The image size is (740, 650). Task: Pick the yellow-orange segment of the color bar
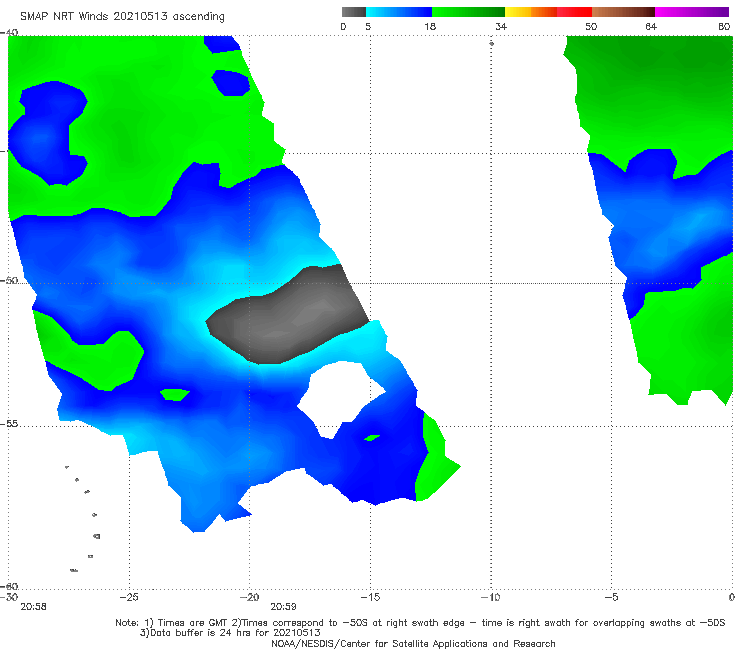[531, 12]
